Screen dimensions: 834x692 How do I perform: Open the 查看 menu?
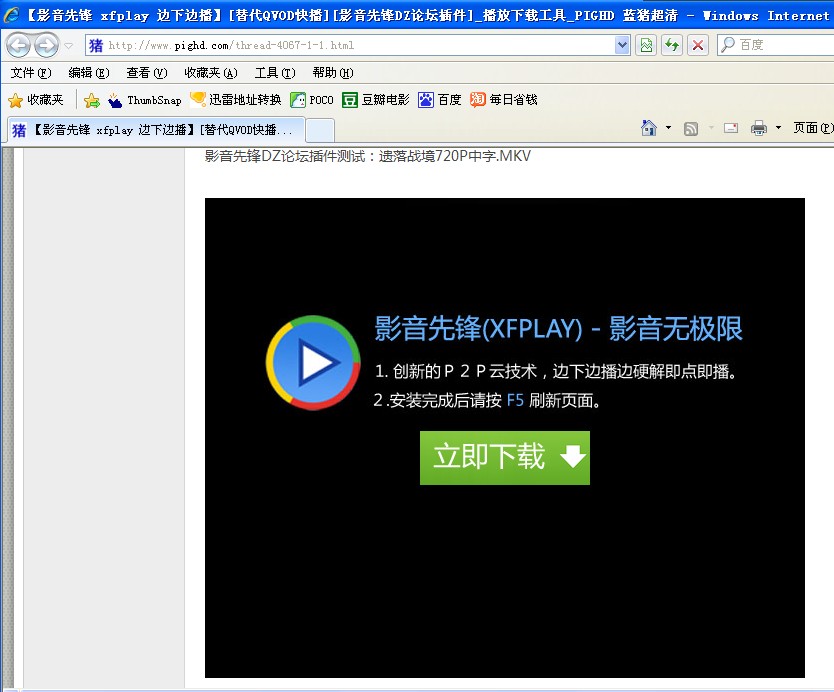145,73
